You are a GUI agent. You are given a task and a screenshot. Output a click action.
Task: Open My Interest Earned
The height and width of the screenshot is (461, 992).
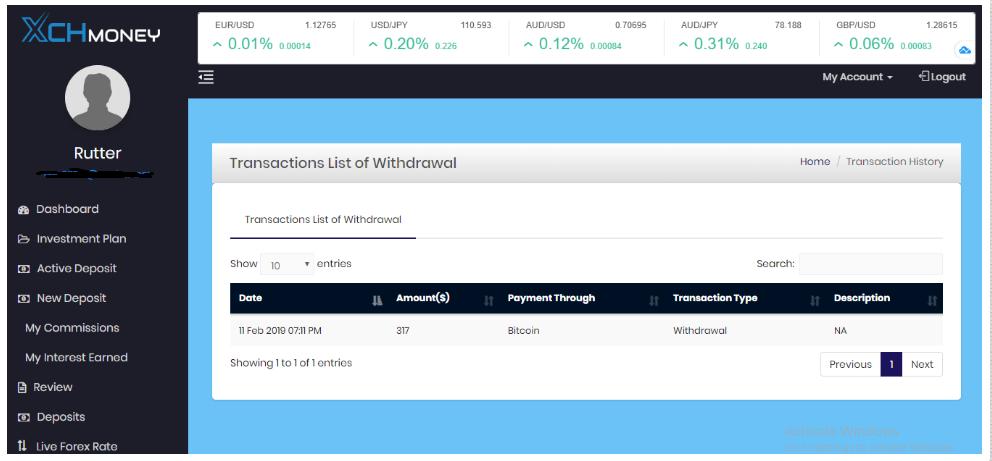(77, 358)
